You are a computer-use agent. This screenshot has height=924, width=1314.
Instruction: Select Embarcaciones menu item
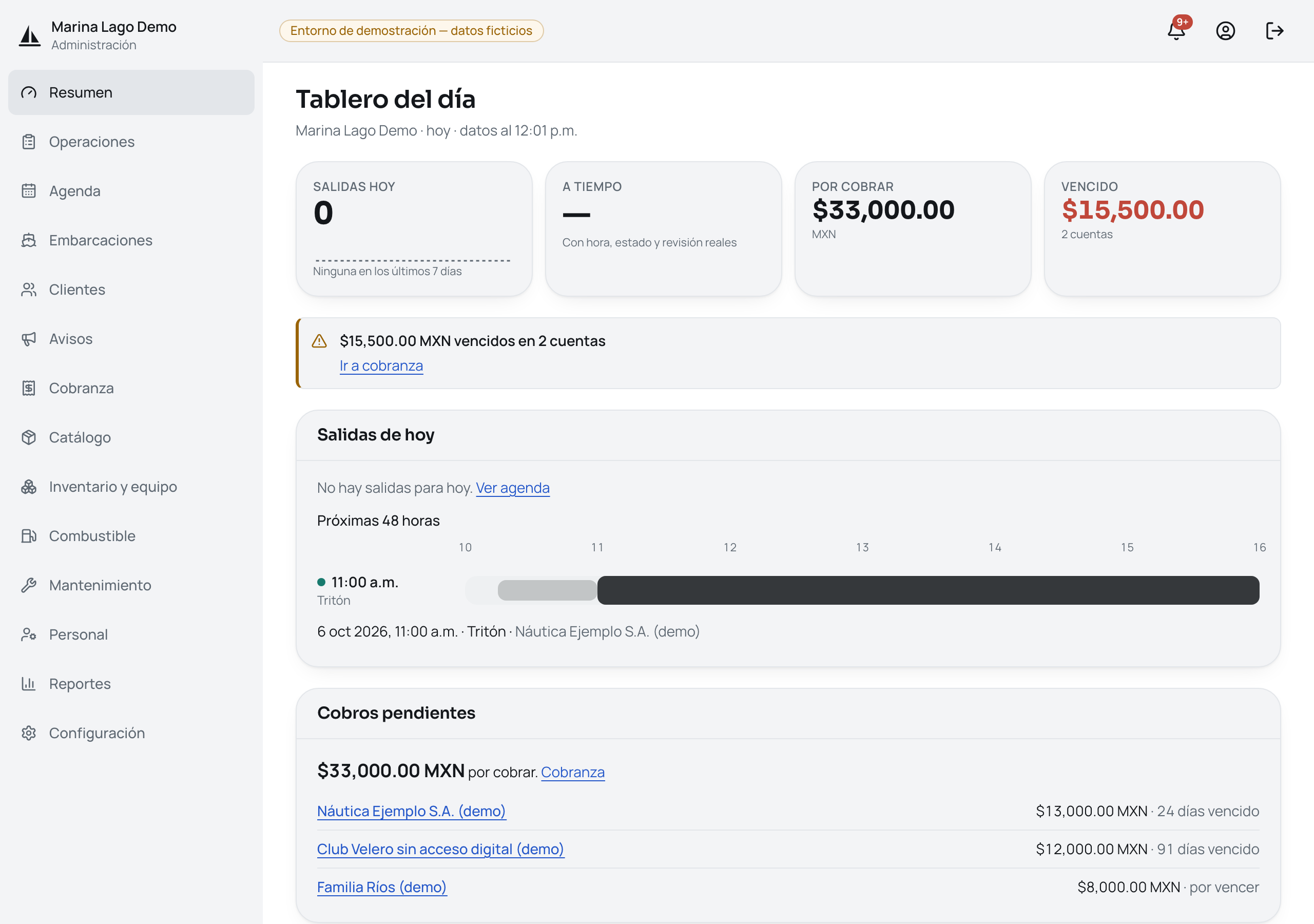[x=131, y=240]
